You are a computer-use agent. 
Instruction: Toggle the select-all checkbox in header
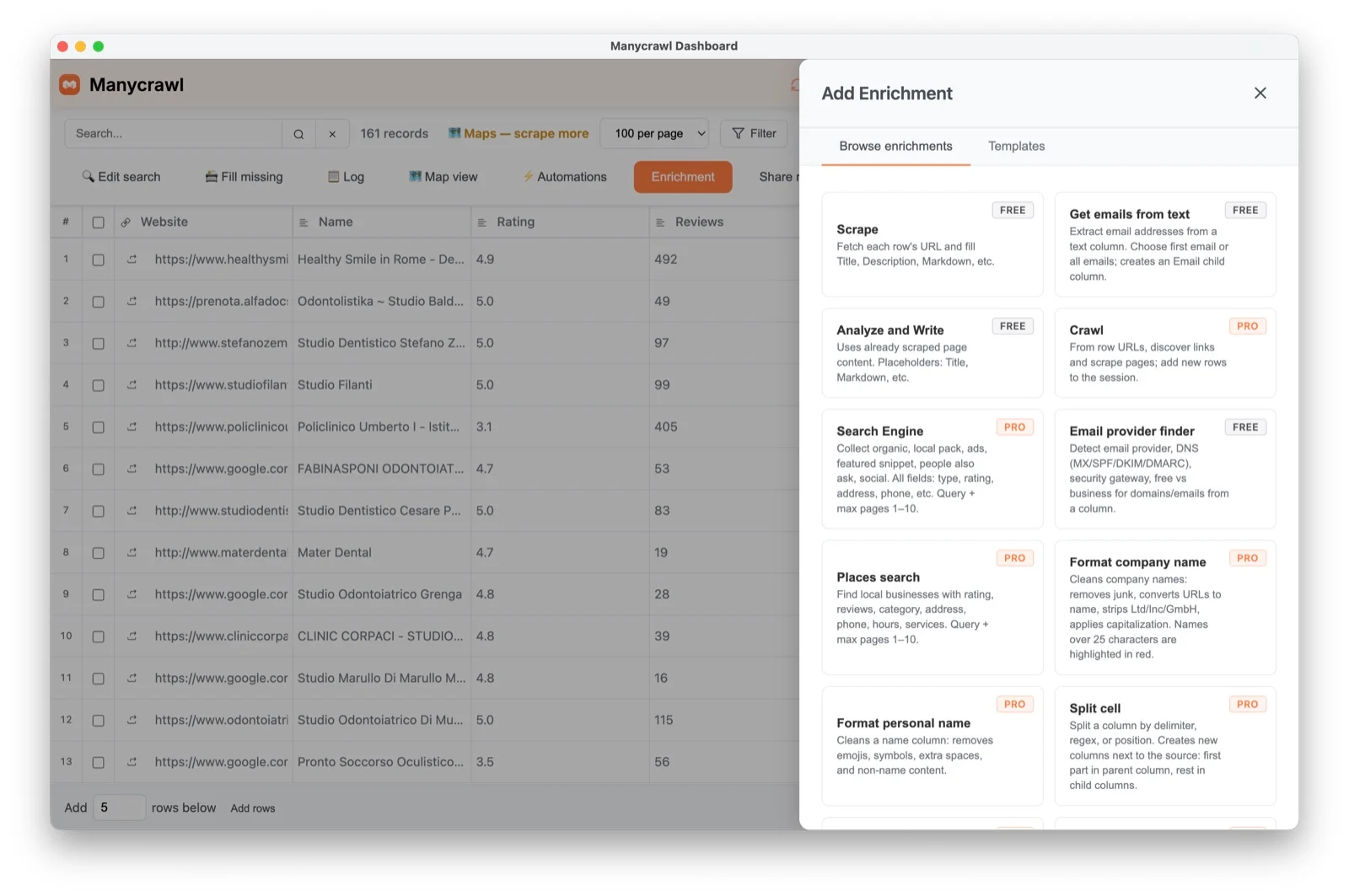(x=98, y=223)
